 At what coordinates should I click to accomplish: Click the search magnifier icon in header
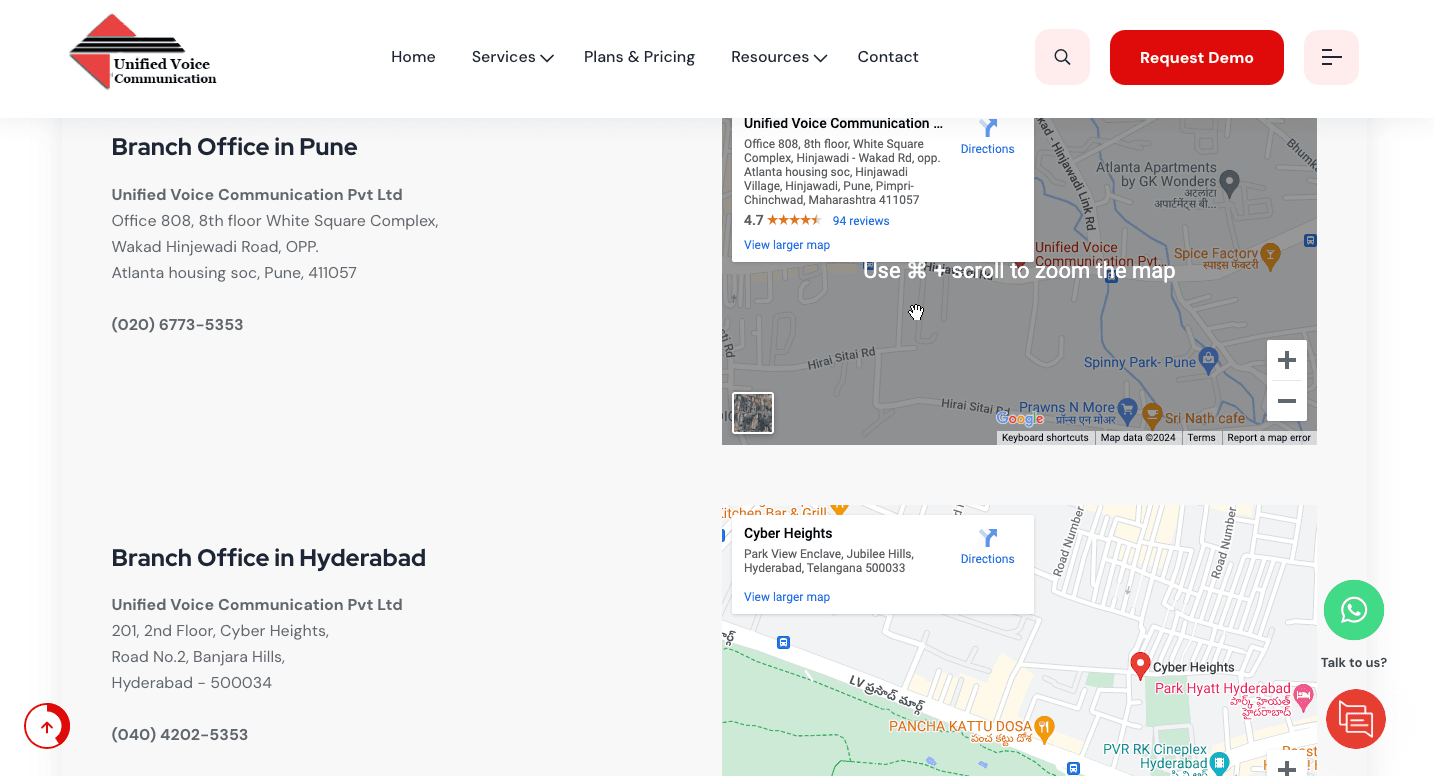1062,57
